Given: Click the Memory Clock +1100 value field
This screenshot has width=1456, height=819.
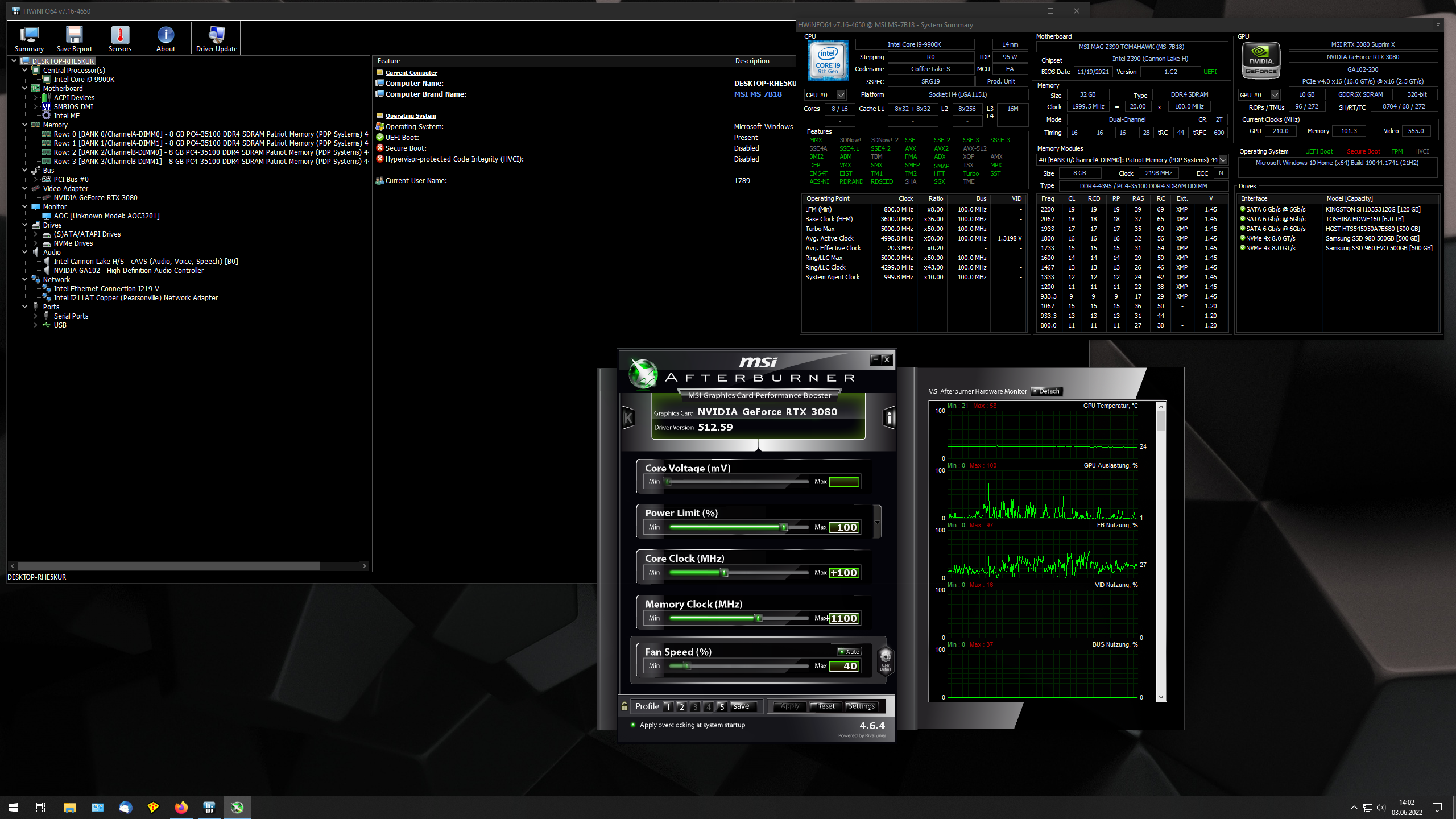Looking at the screenshot, I should click(x=844, y=618).
